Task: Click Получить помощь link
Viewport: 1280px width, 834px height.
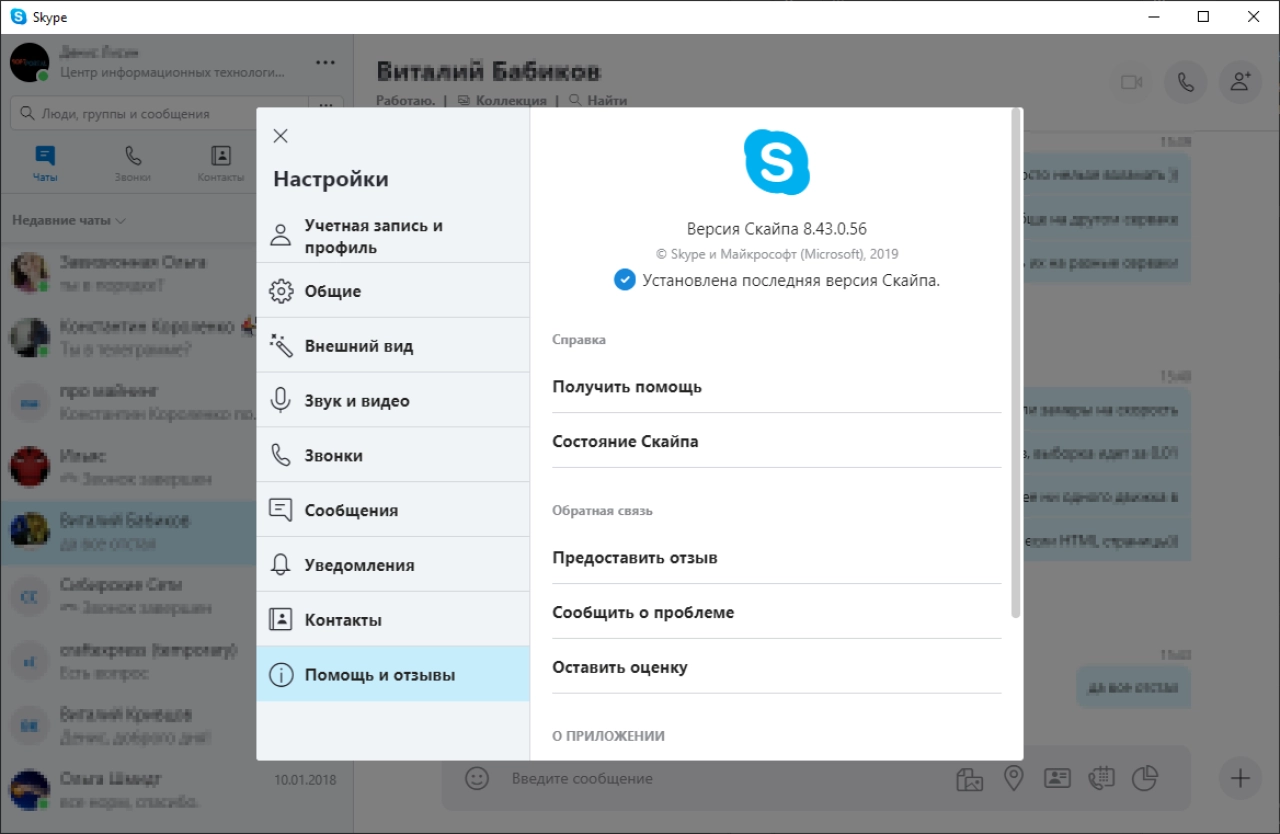Action: 776,387
